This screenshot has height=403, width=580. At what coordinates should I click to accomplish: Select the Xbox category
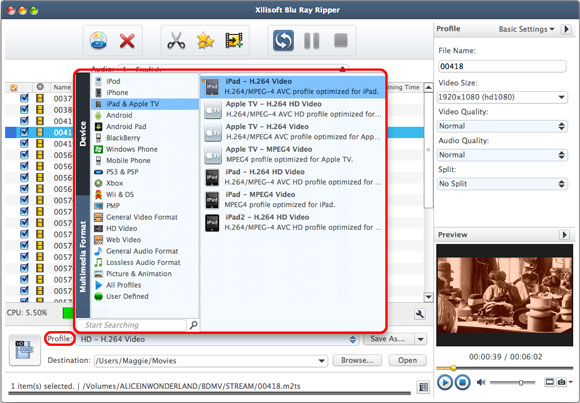click(x=145, y=183)
